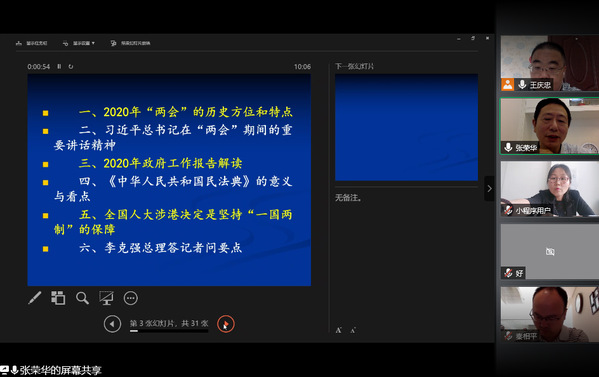Select 王庆忠's video tile
Image resolution: width=599 pixels, height=377 pixels.
pos(550,63)
